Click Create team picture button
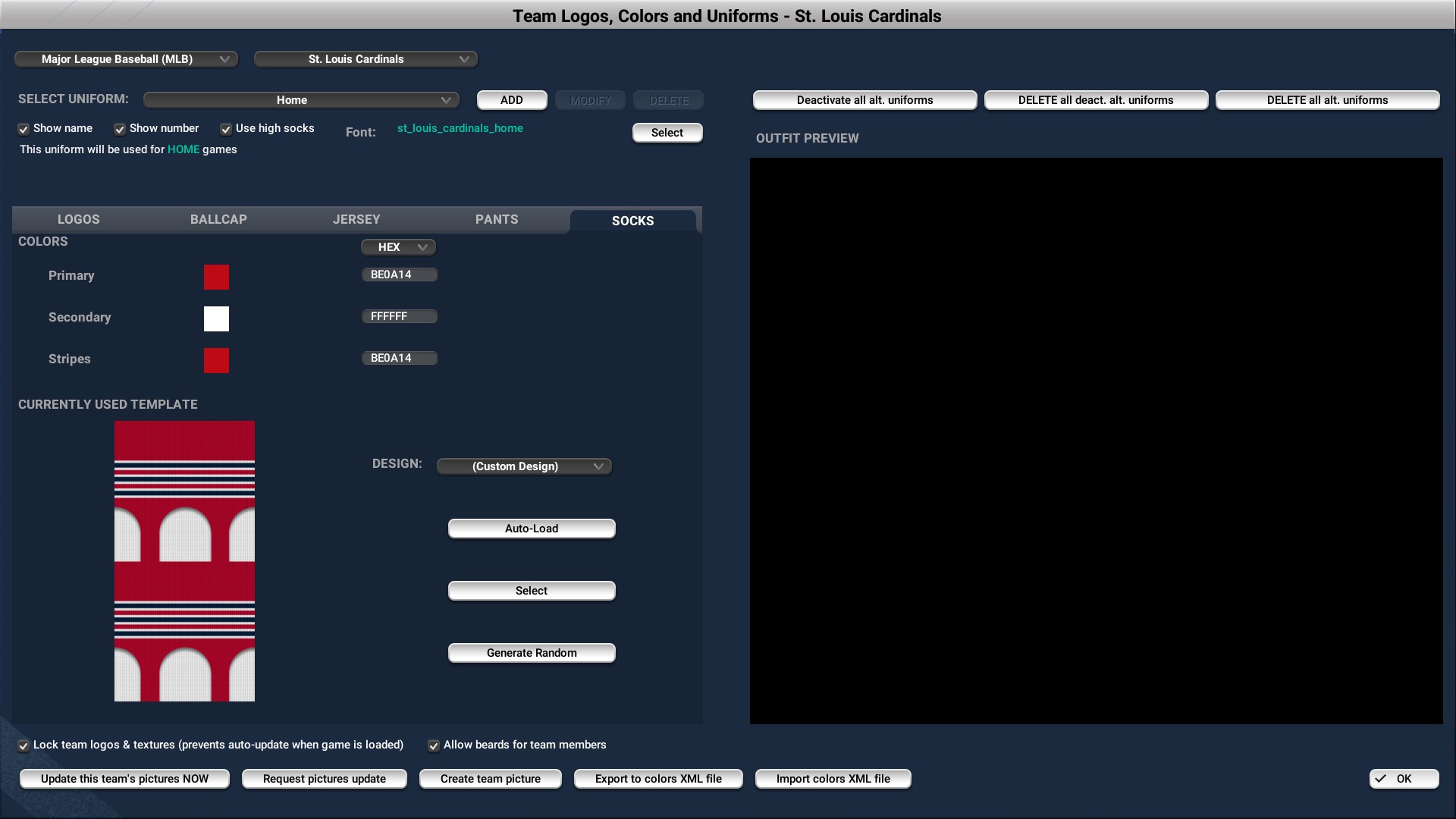The image size is (1456, 819). [491, 779]
